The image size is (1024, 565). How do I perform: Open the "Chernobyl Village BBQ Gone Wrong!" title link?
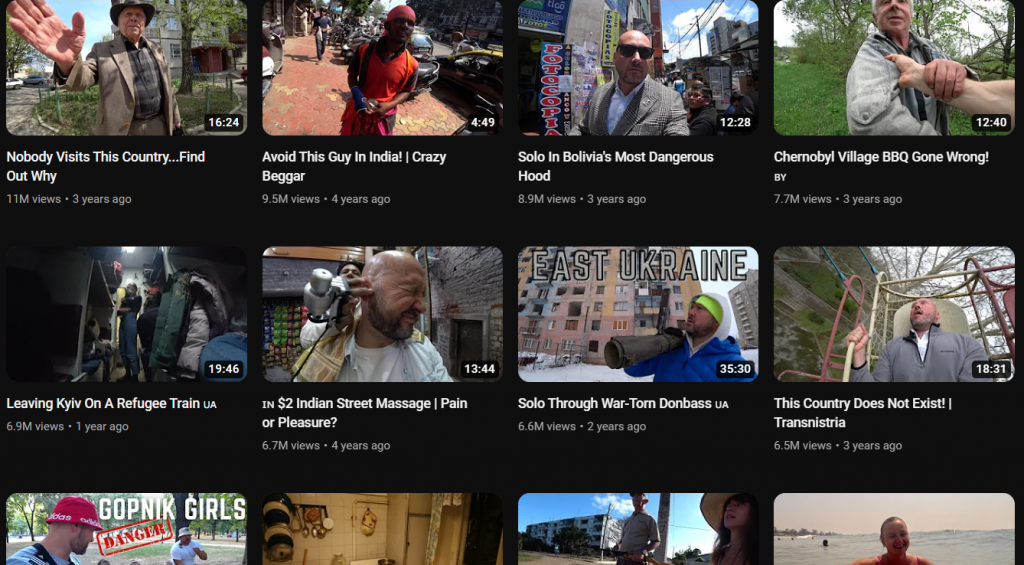pyautogui.click(x=880, y=157)
